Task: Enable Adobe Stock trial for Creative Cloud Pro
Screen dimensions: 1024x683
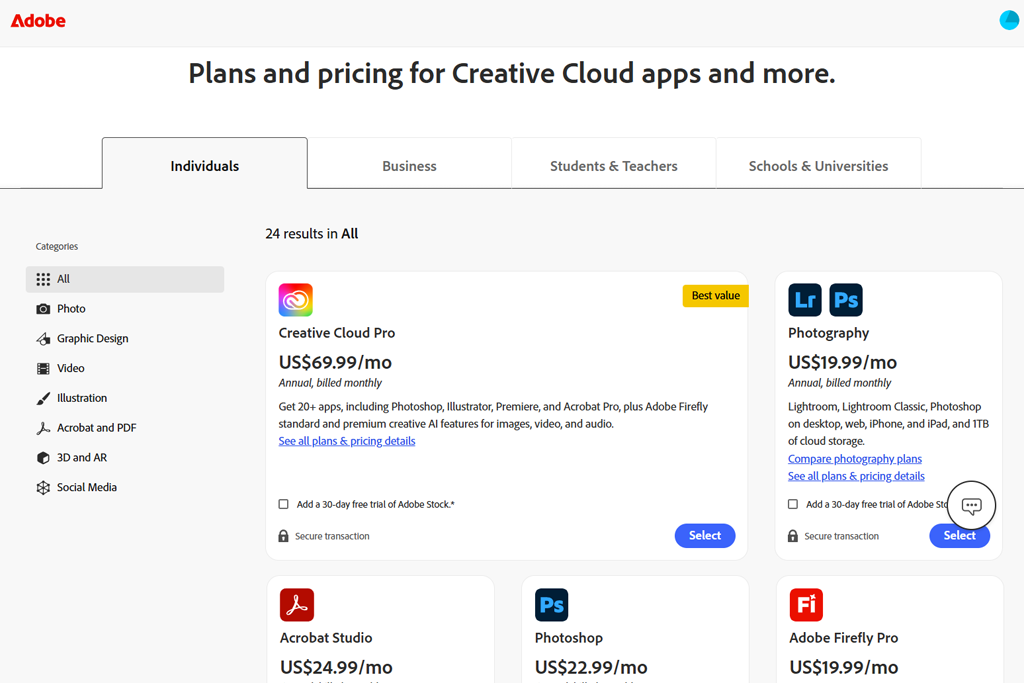Action: 283,504
